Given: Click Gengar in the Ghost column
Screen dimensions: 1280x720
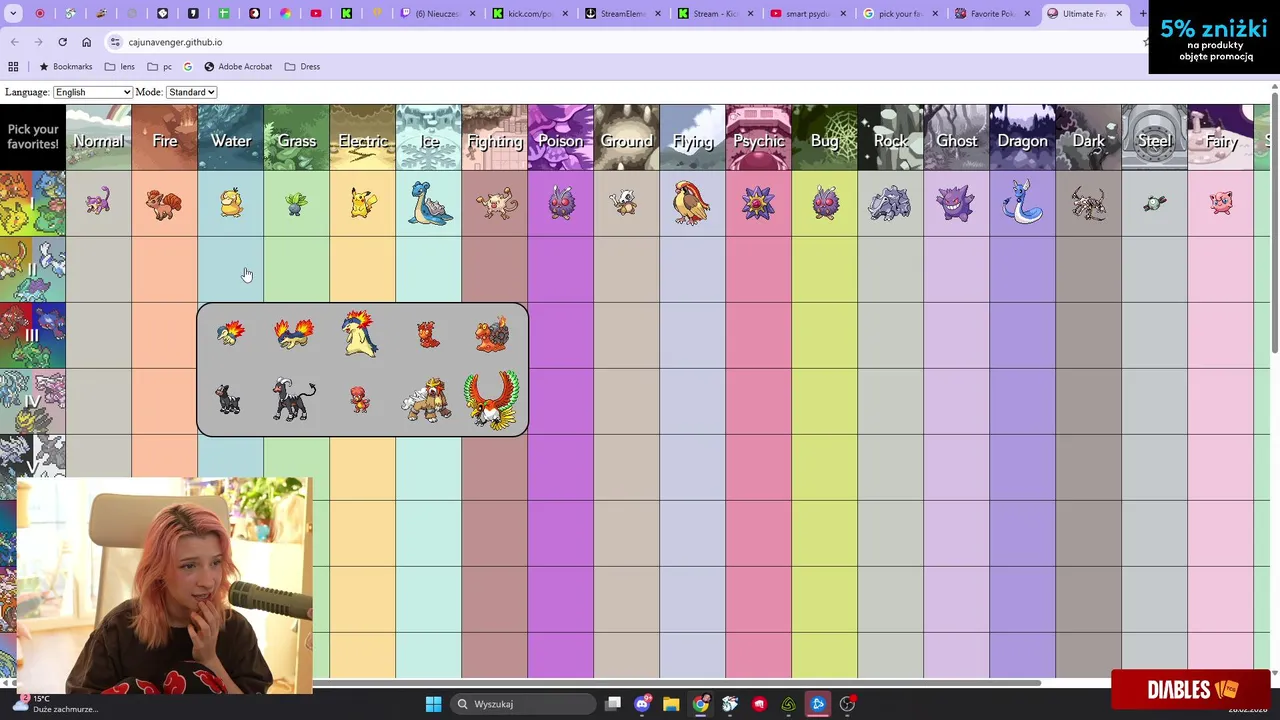Looking at the screenshot, I should (x=956, y=203).
